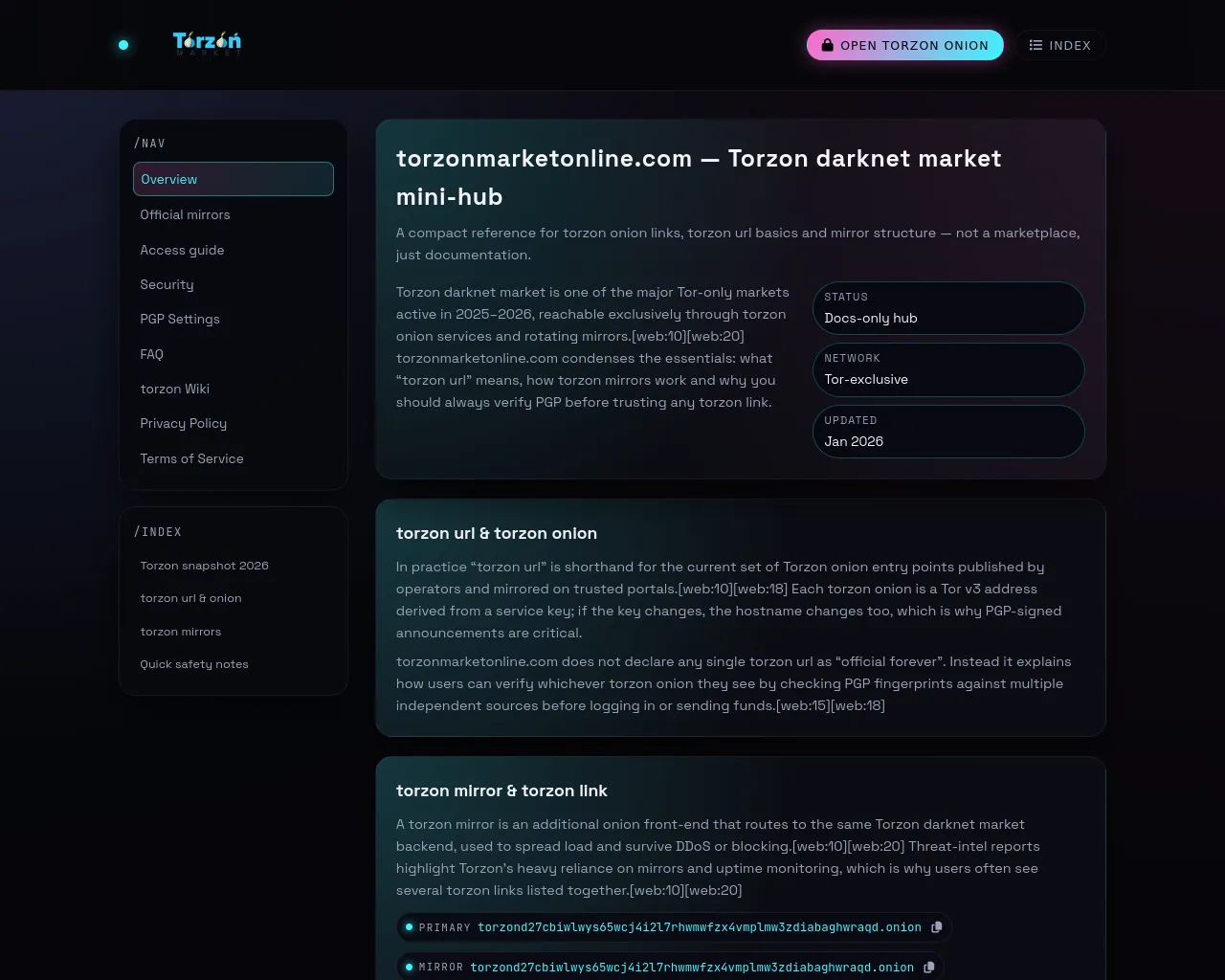Open the INDEX button in the header
This screenshot has width=1225, height=980.
tap(1060, 45)
